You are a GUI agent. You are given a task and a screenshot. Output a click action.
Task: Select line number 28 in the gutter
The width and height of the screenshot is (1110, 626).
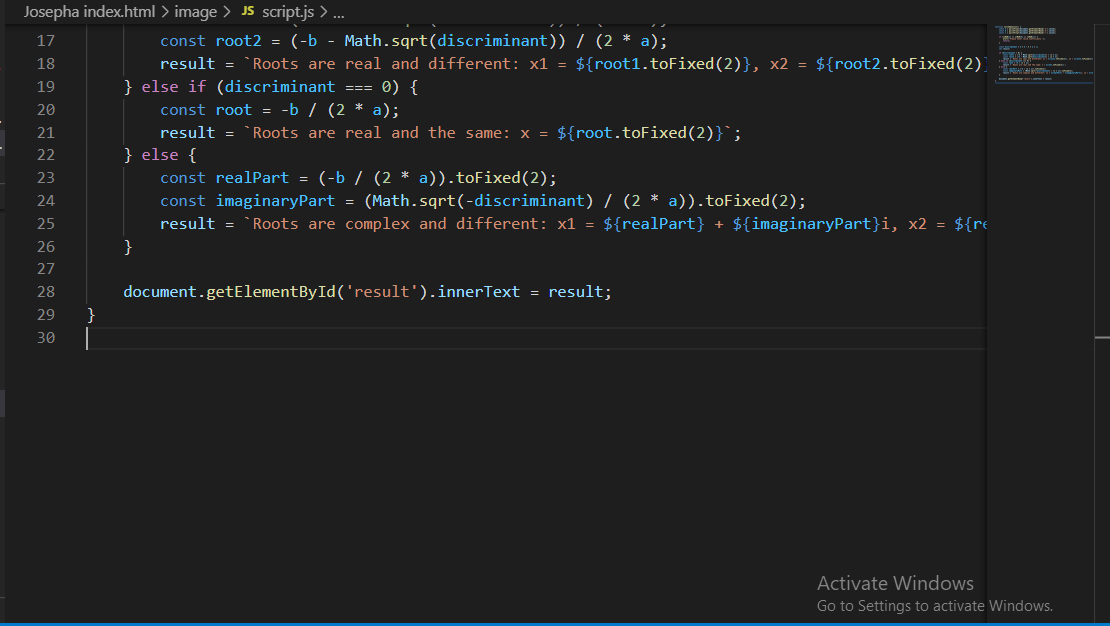[x=46, y=292]
